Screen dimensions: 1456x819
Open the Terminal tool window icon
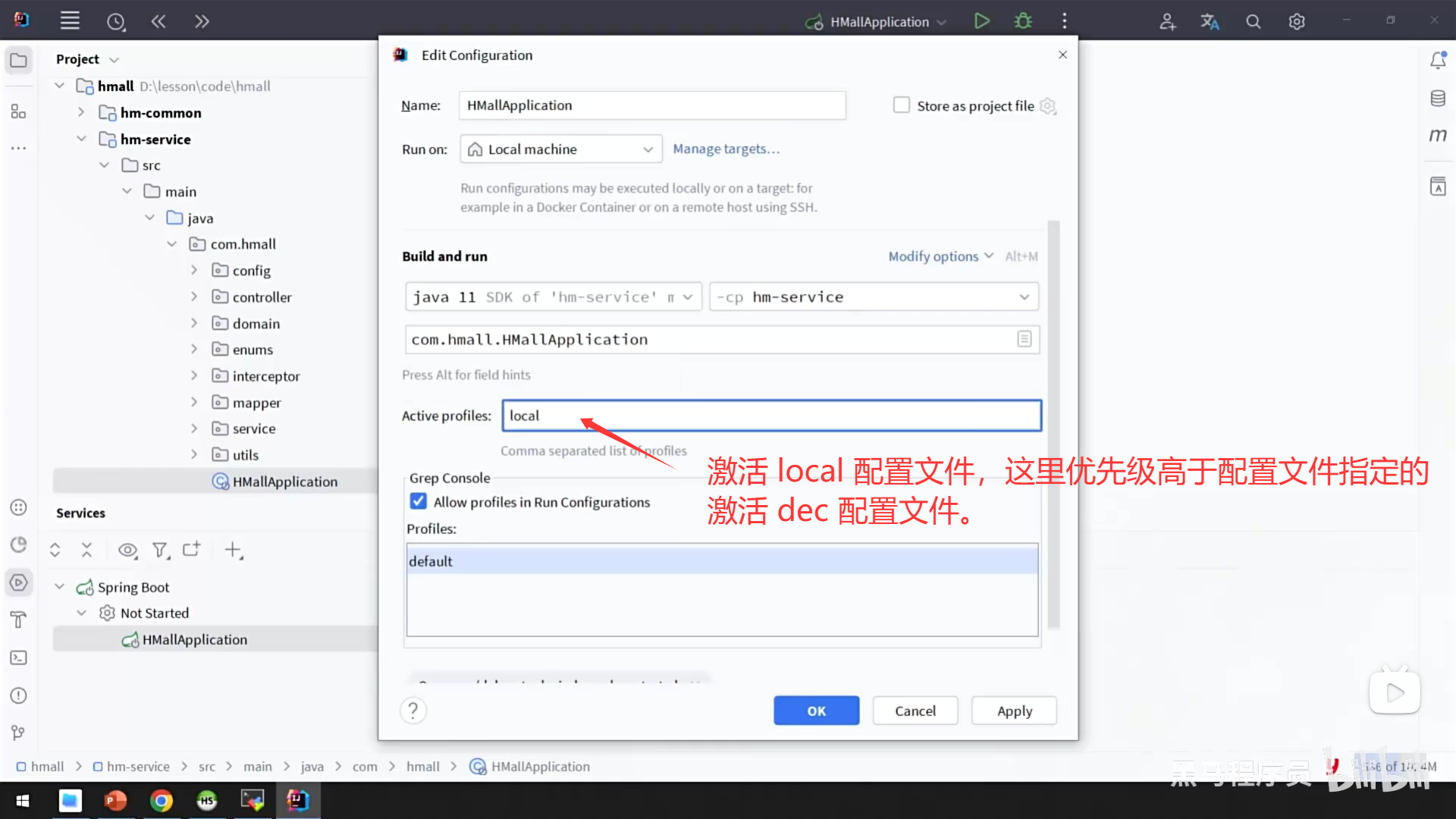pyautogui.click(x=18, y=657)
